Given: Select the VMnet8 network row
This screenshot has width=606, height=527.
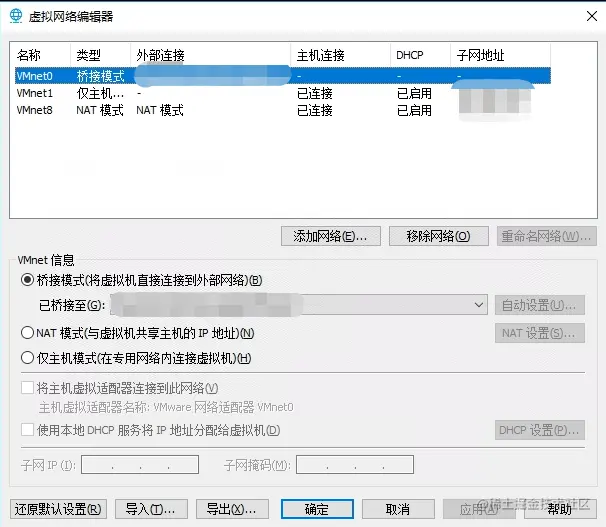Looking at the screenshot, I should 283,110.
